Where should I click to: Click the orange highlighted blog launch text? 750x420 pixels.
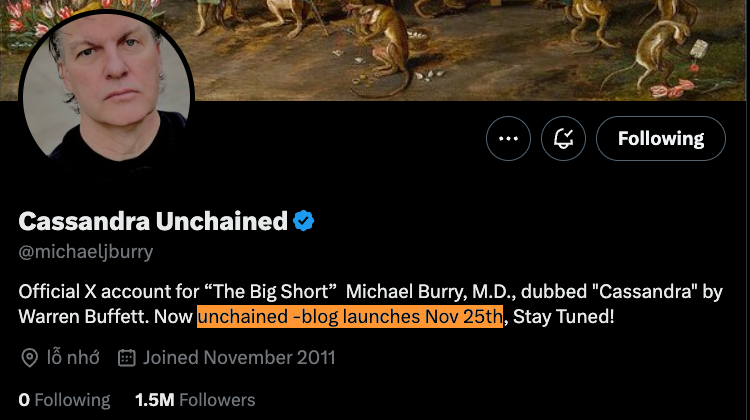pos(350,317)
